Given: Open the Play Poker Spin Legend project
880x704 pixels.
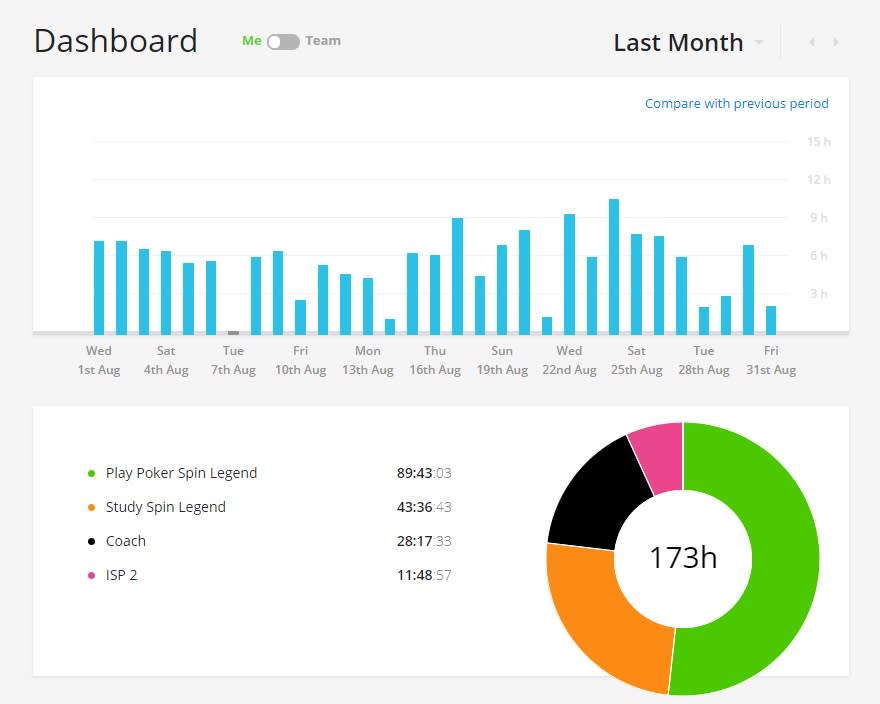Looking at the screenshot, I should coord(181,473).
